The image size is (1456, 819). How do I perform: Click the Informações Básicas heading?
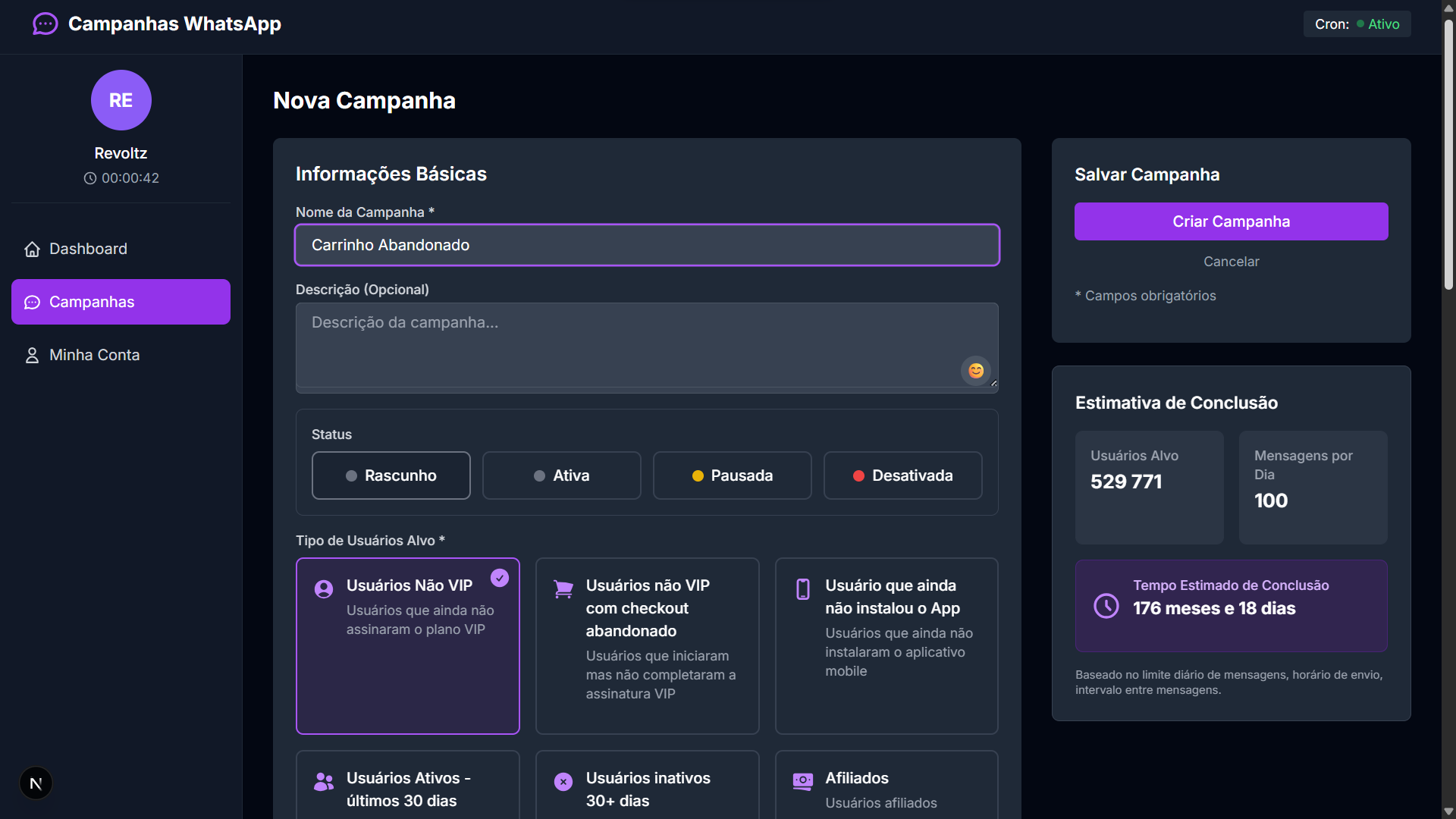[x=391, y=174]
